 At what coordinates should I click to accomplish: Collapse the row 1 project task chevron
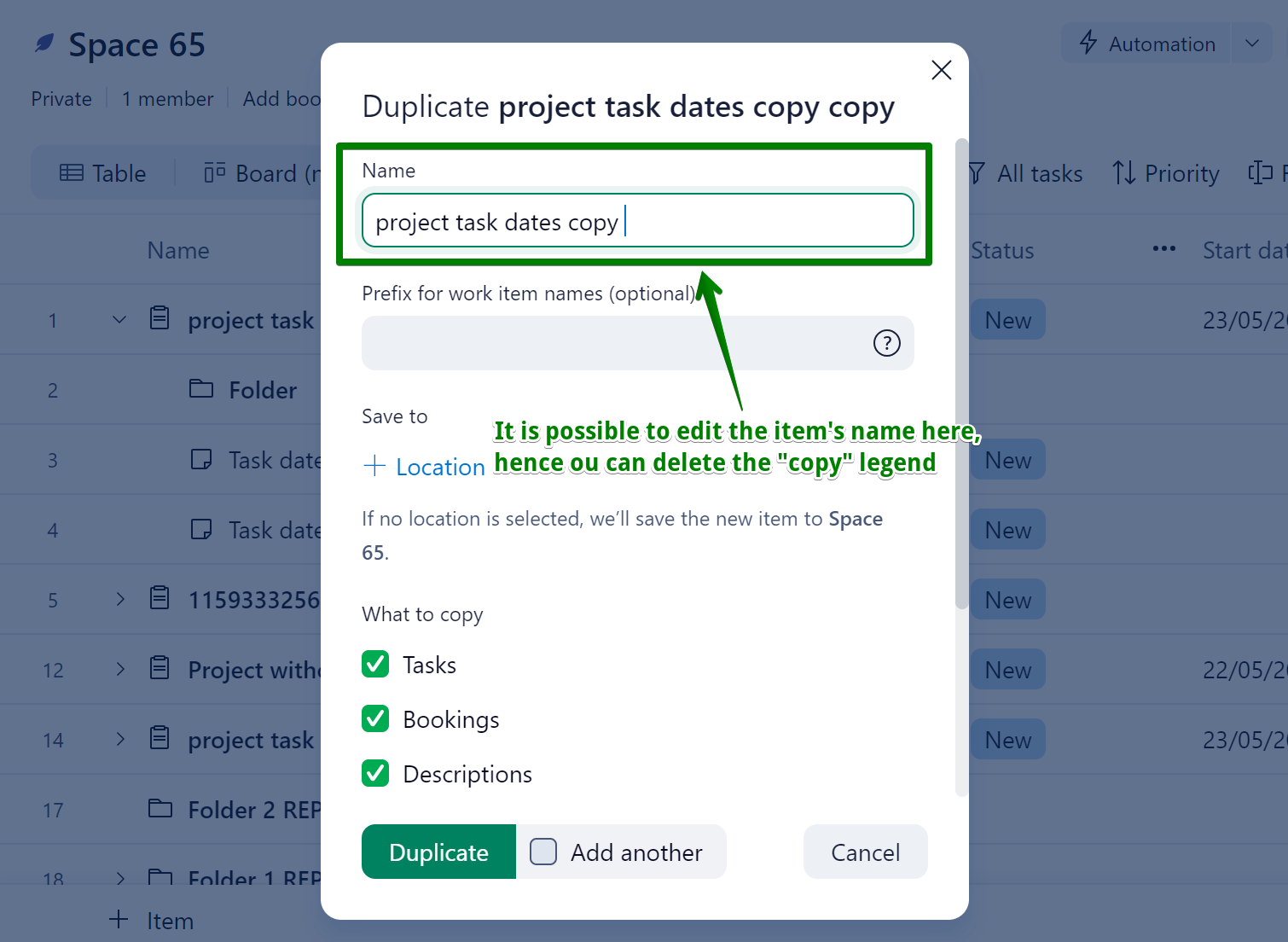pos(119,320)
